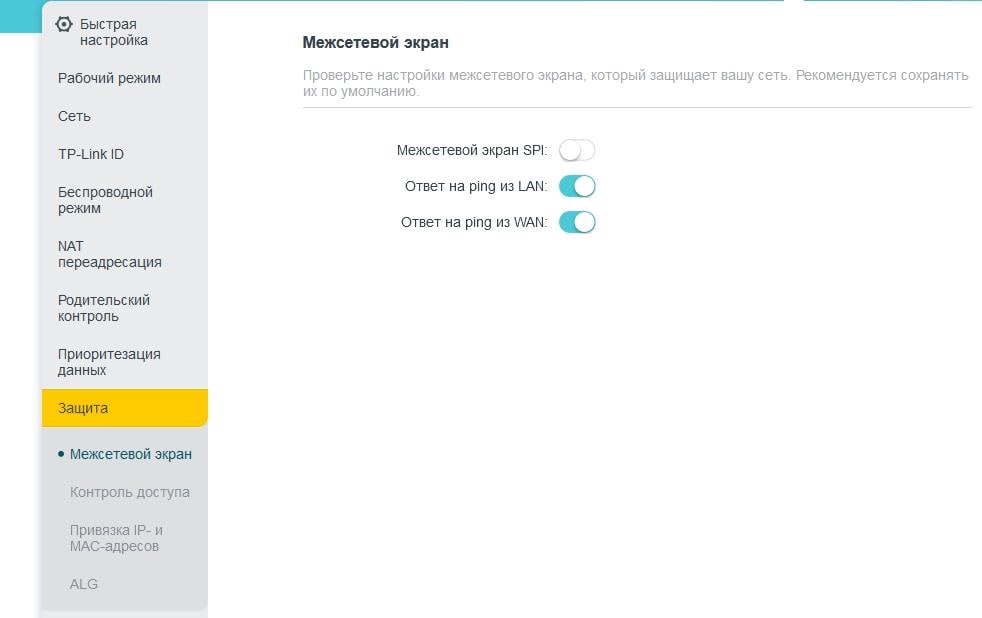This screenshot has width=982, height=618.
Task: Go to the ALG subpage
Action: pyautogui.click(x=84, y=584)
